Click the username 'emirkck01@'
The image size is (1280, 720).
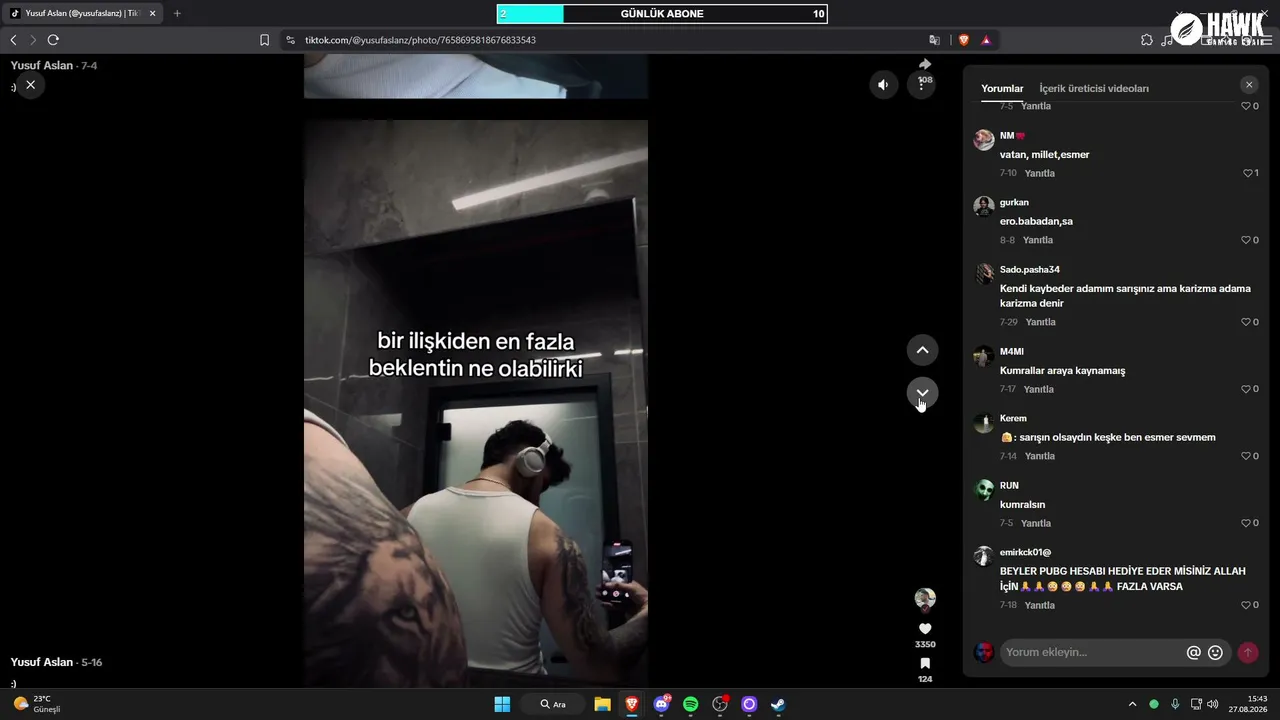coord(1026,552)
